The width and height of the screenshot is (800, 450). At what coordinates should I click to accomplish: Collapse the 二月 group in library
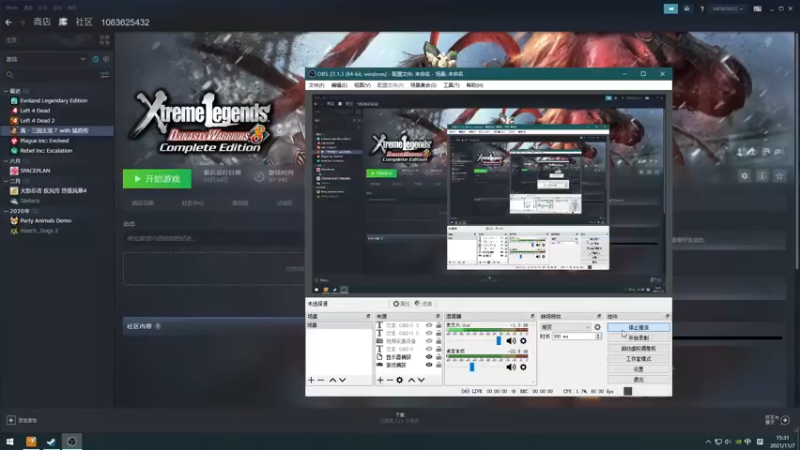click(x=6, y=181)
